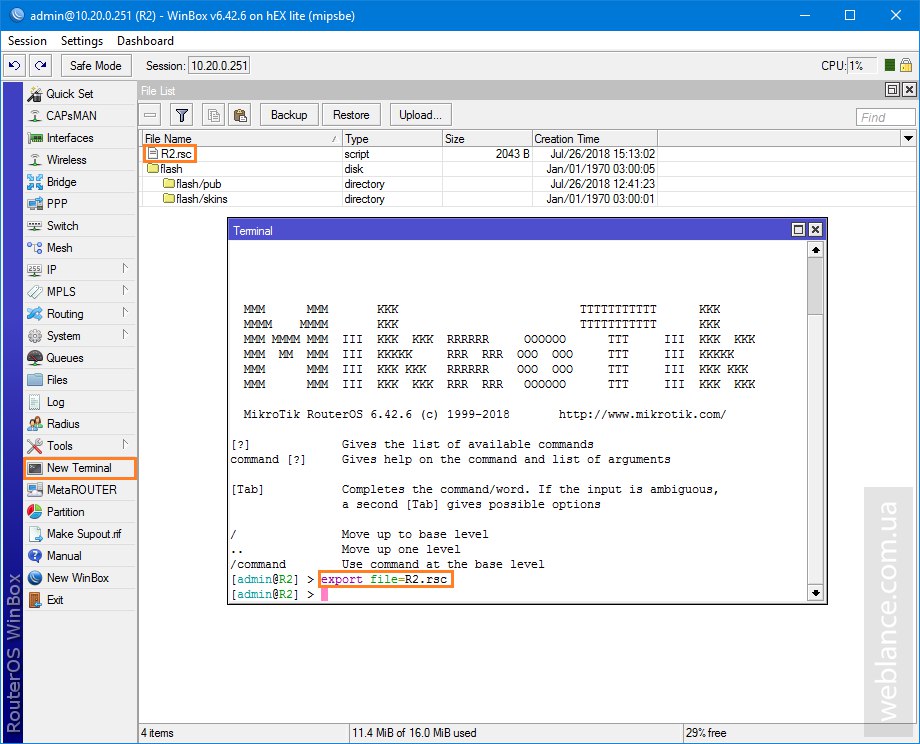Open the Manual
920x744 pixels.
[x=80, y=556]
